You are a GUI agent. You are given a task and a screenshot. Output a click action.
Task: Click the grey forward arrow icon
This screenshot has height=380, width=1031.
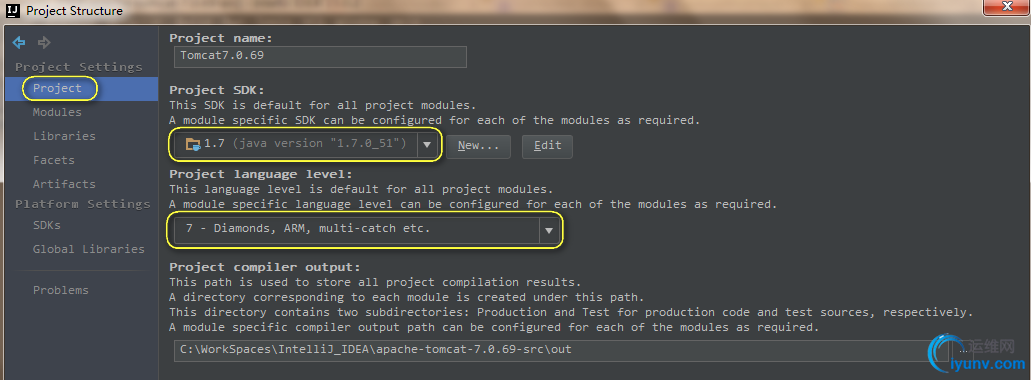click(x=44, y=43)
